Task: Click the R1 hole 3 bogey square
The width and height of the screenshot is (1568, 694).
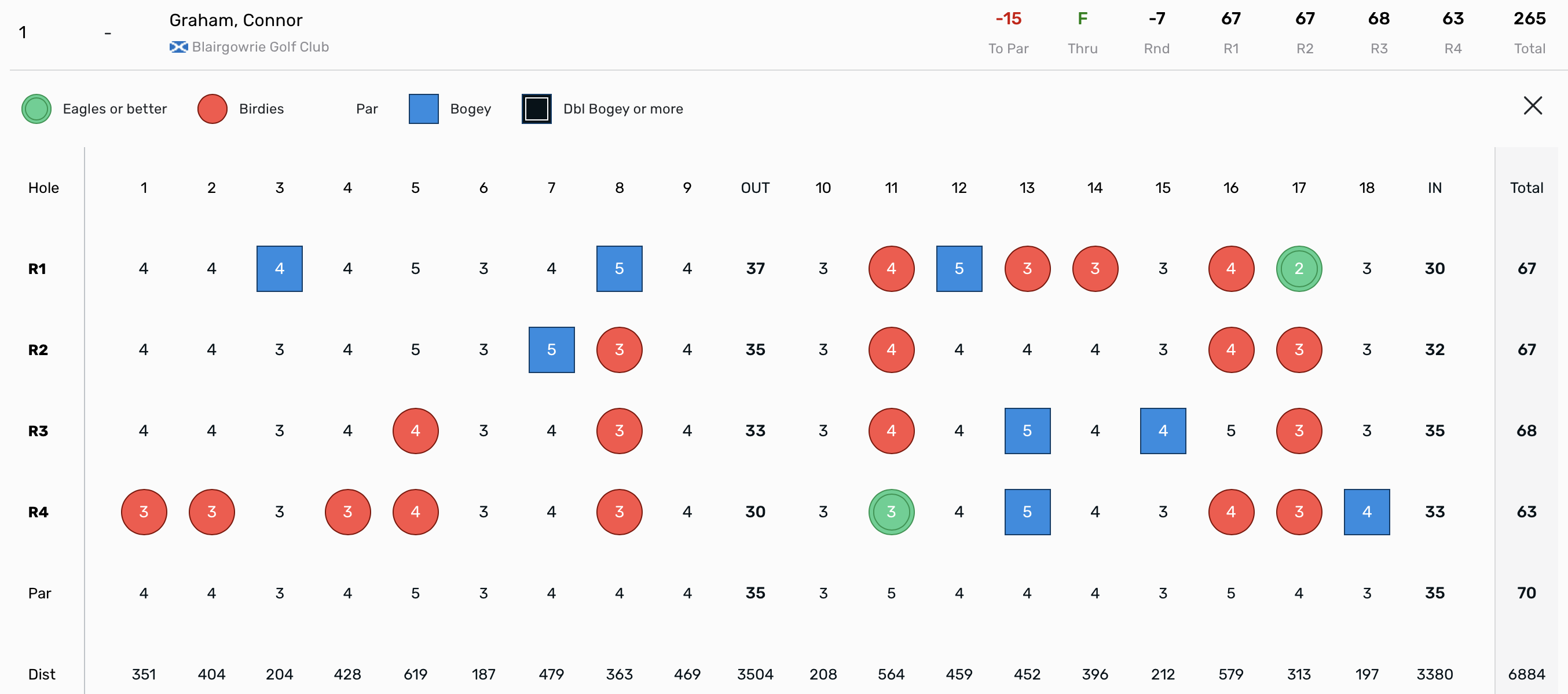Action: (280, 268)
